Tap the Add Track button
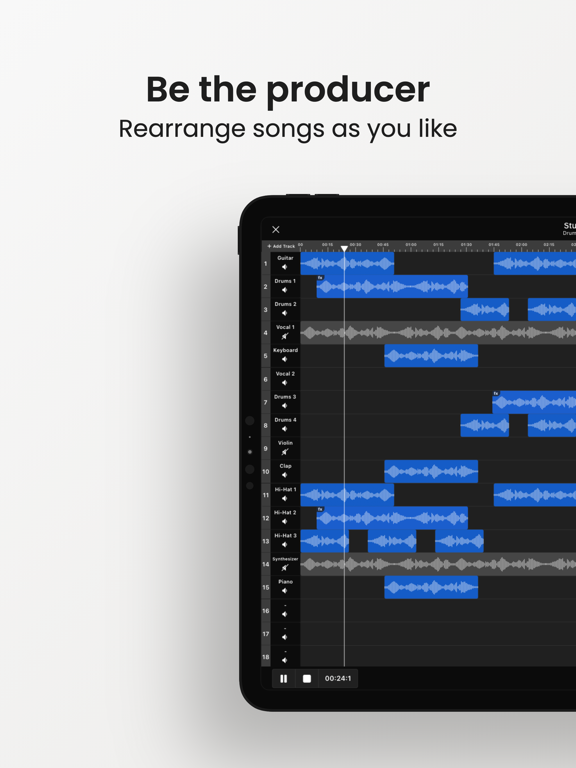Image resolution: width=576 pixels, height=768 pixels. tap(281, 246)
